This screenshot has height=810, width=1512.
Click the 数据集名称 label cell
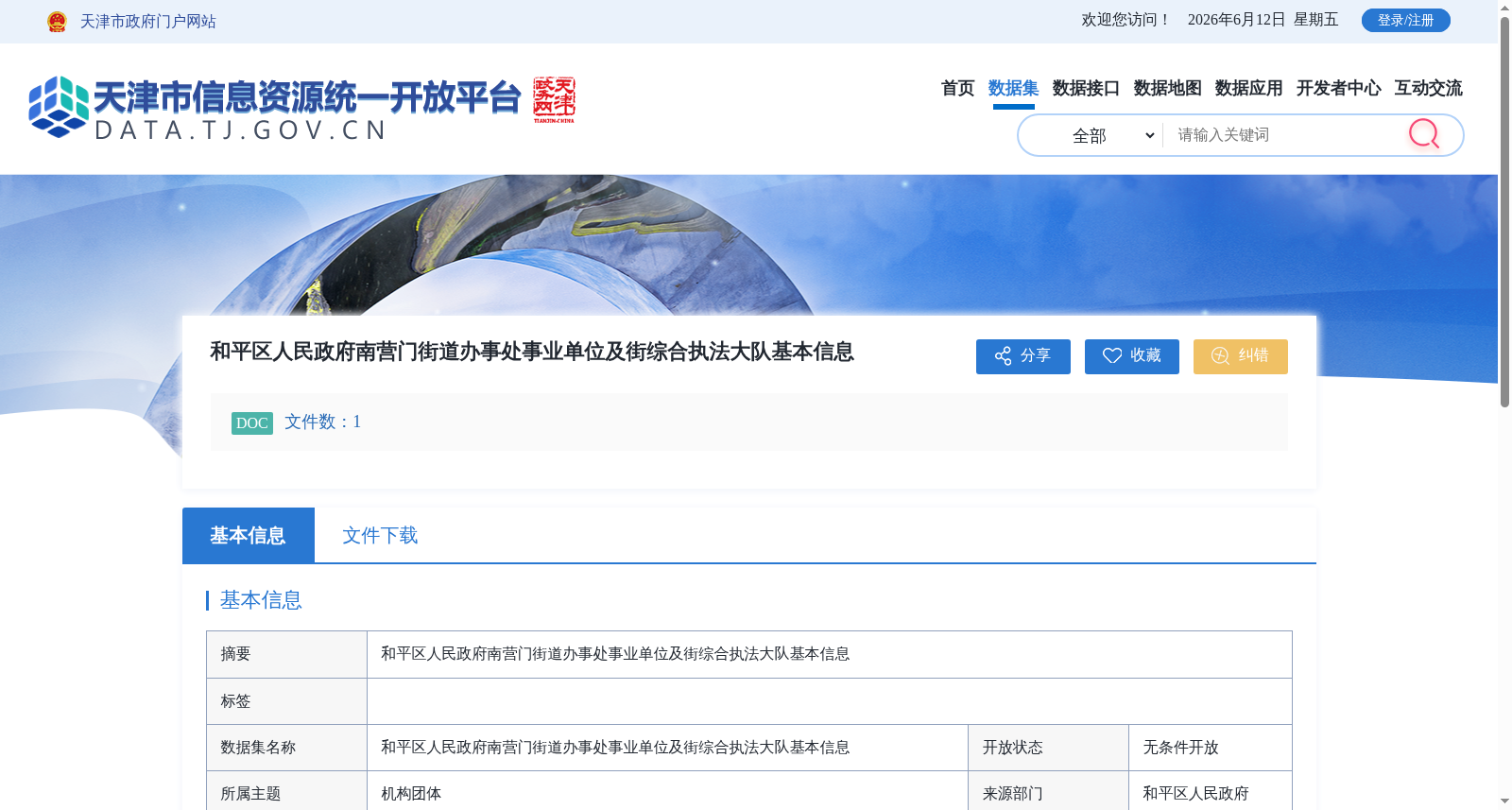[286, 748]
